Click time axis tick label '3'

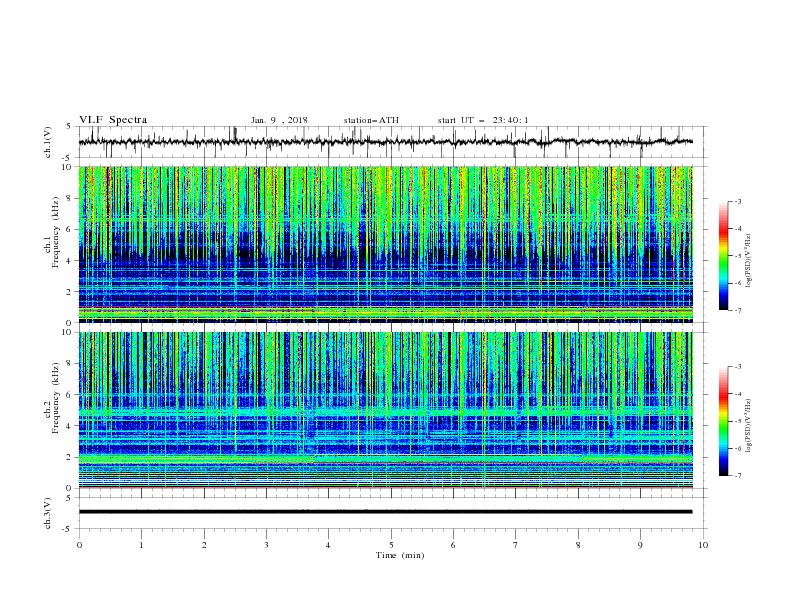pyautogui.click(x=266, y=545)
